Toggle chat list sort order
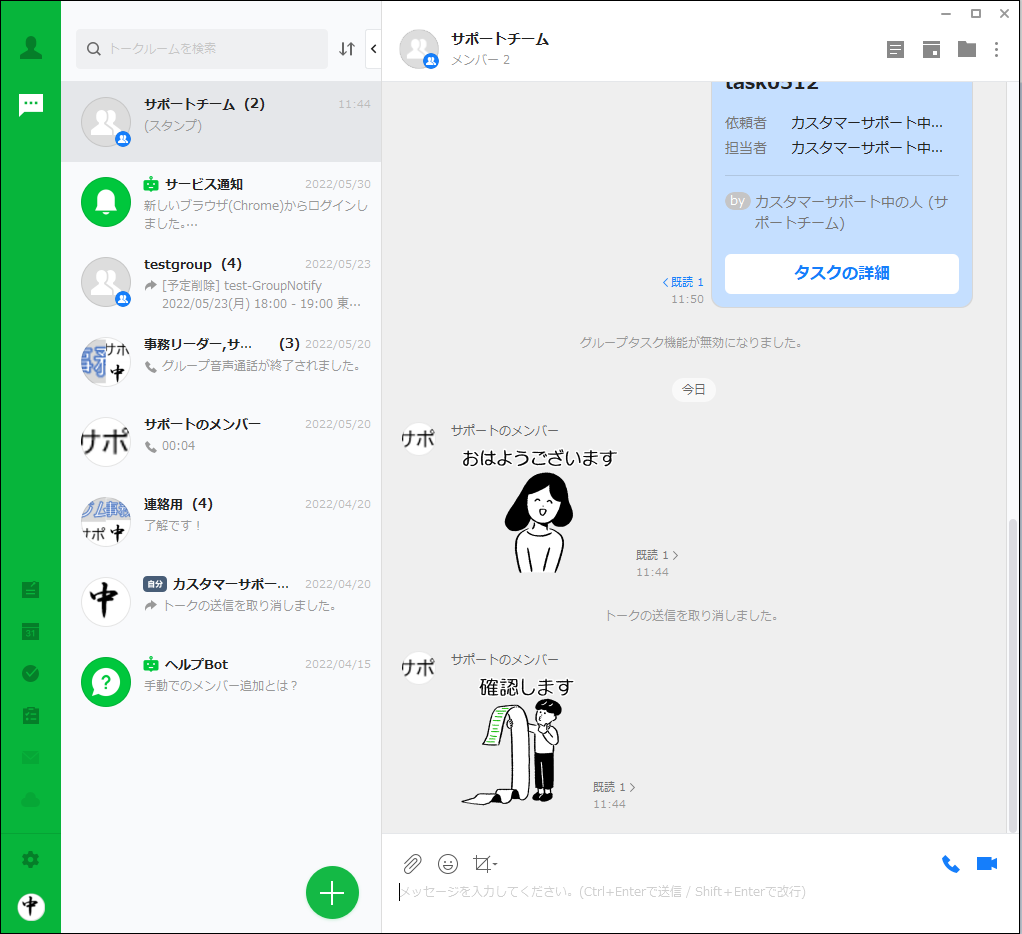1022x934 pixels. coord(347,48)
